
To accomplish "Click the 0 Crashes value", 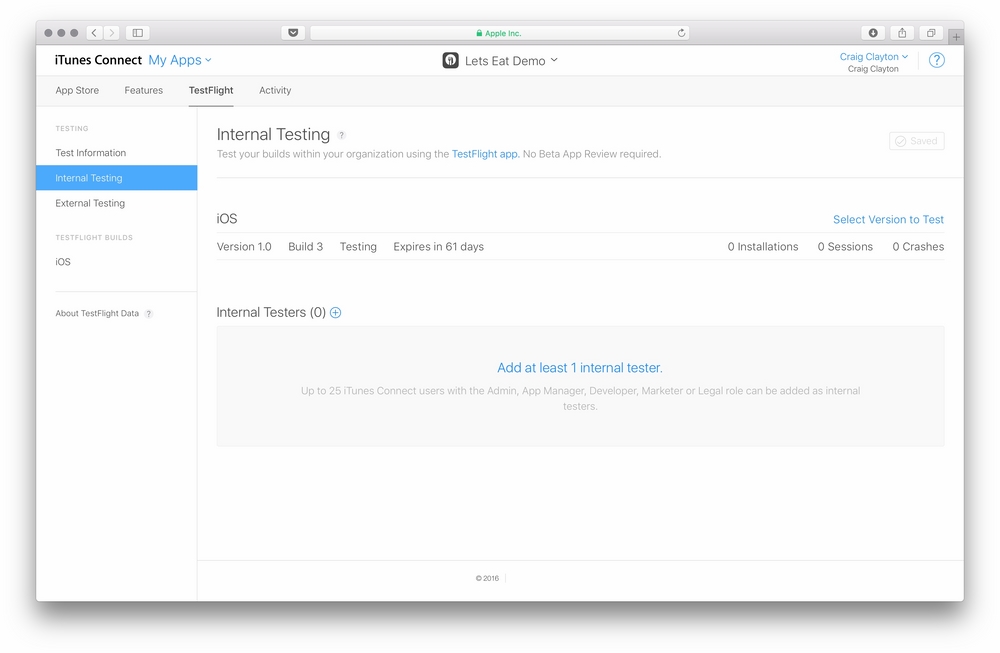I will click(918, 247).
